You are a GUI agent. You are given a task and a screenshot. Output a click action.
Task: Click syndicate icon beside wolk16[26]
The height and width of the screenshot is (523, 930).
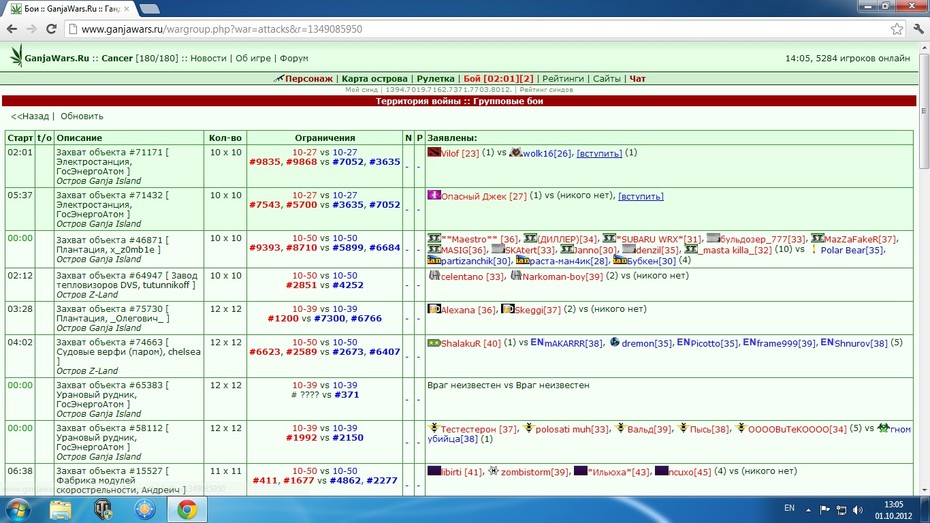point(515,152)
